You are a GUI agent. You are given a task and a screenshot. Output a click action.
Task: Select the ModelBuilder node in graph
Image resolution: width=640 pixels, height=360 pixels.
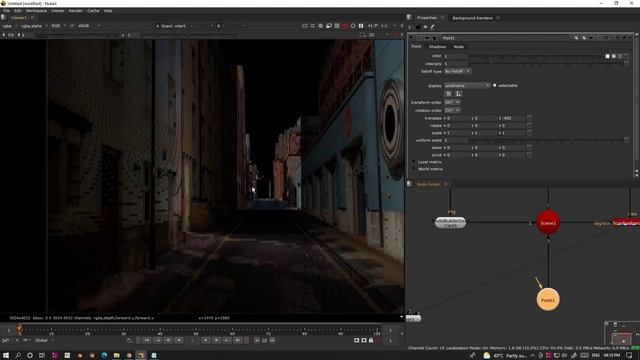click(x=450, y=223)
